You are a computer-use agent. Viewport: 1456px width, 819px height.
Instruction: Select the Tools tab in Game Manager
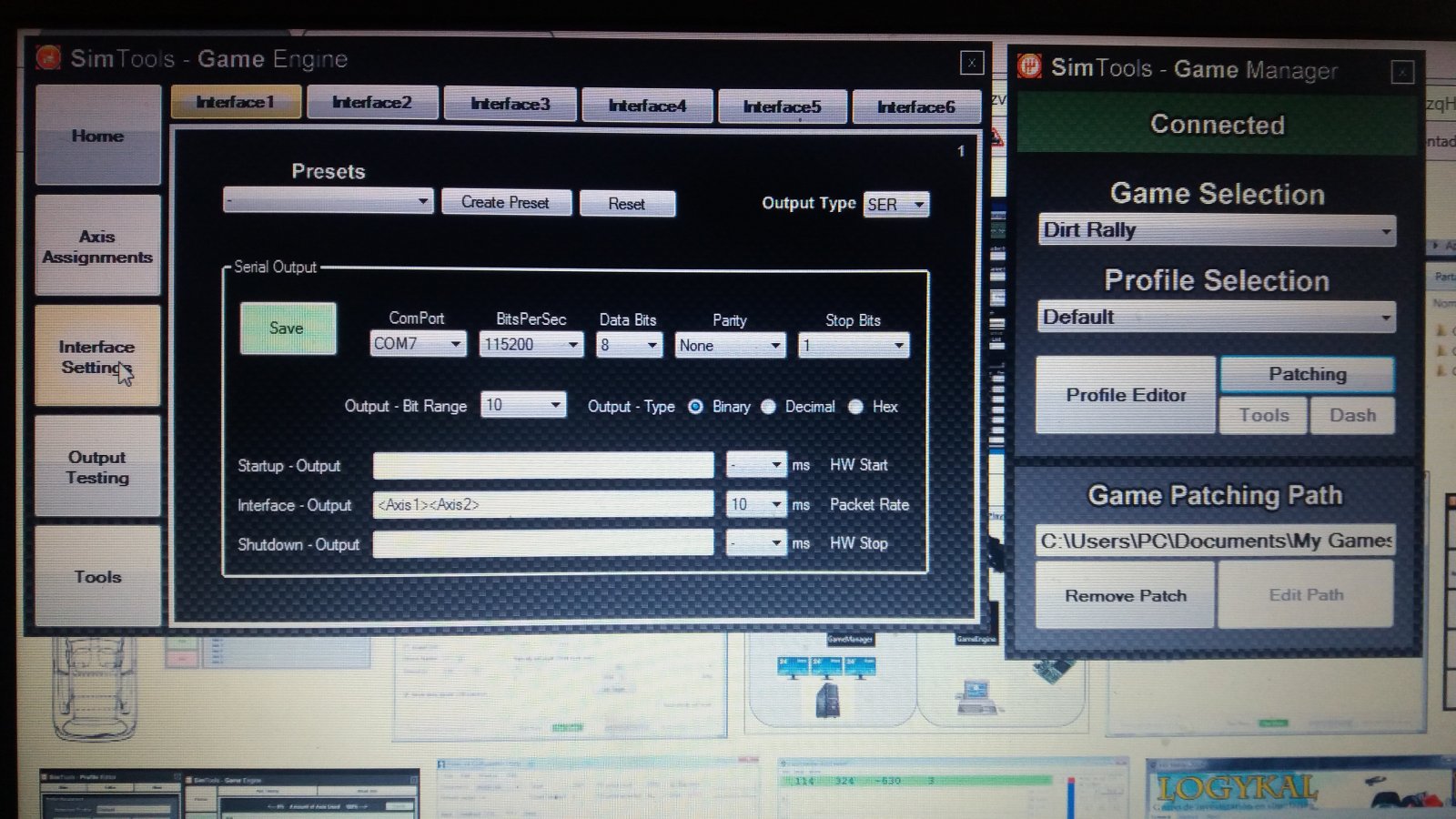click(1264, 415)
